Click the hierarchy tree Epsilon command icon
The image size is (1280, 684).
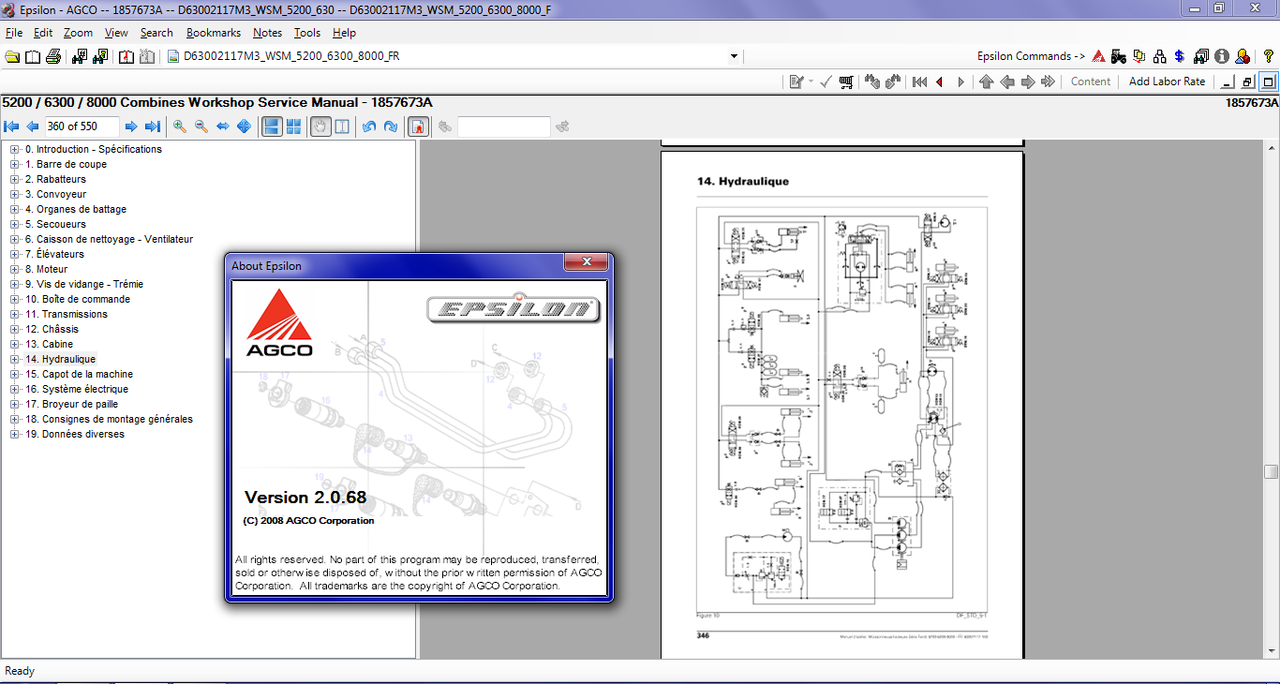point(1160,56)
